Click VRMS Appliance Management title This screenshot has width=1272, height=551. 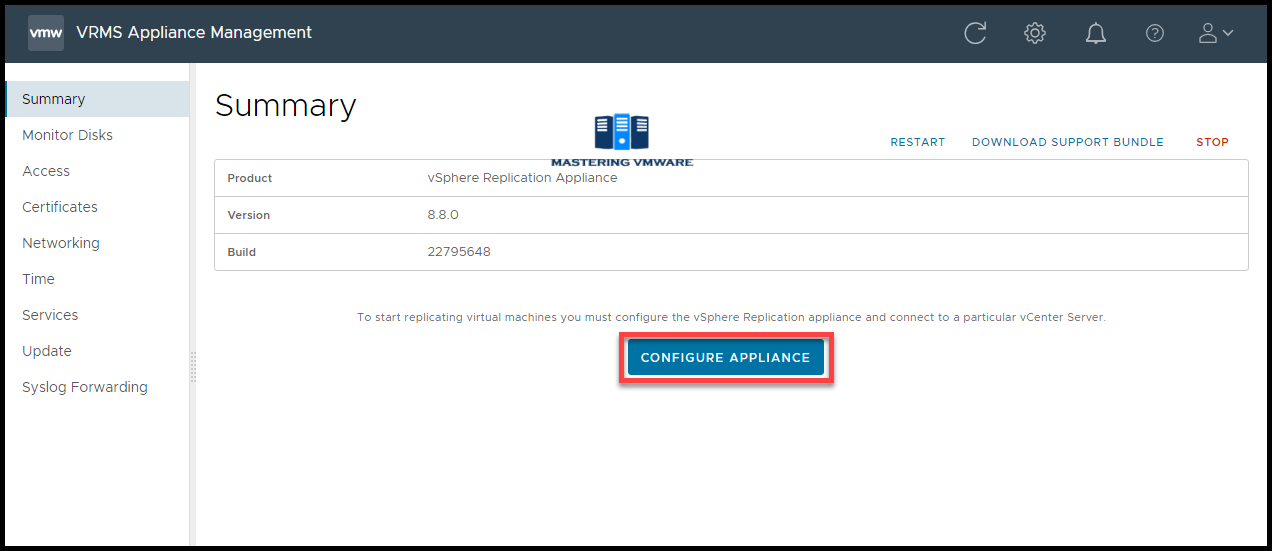[x=194, y=33]
